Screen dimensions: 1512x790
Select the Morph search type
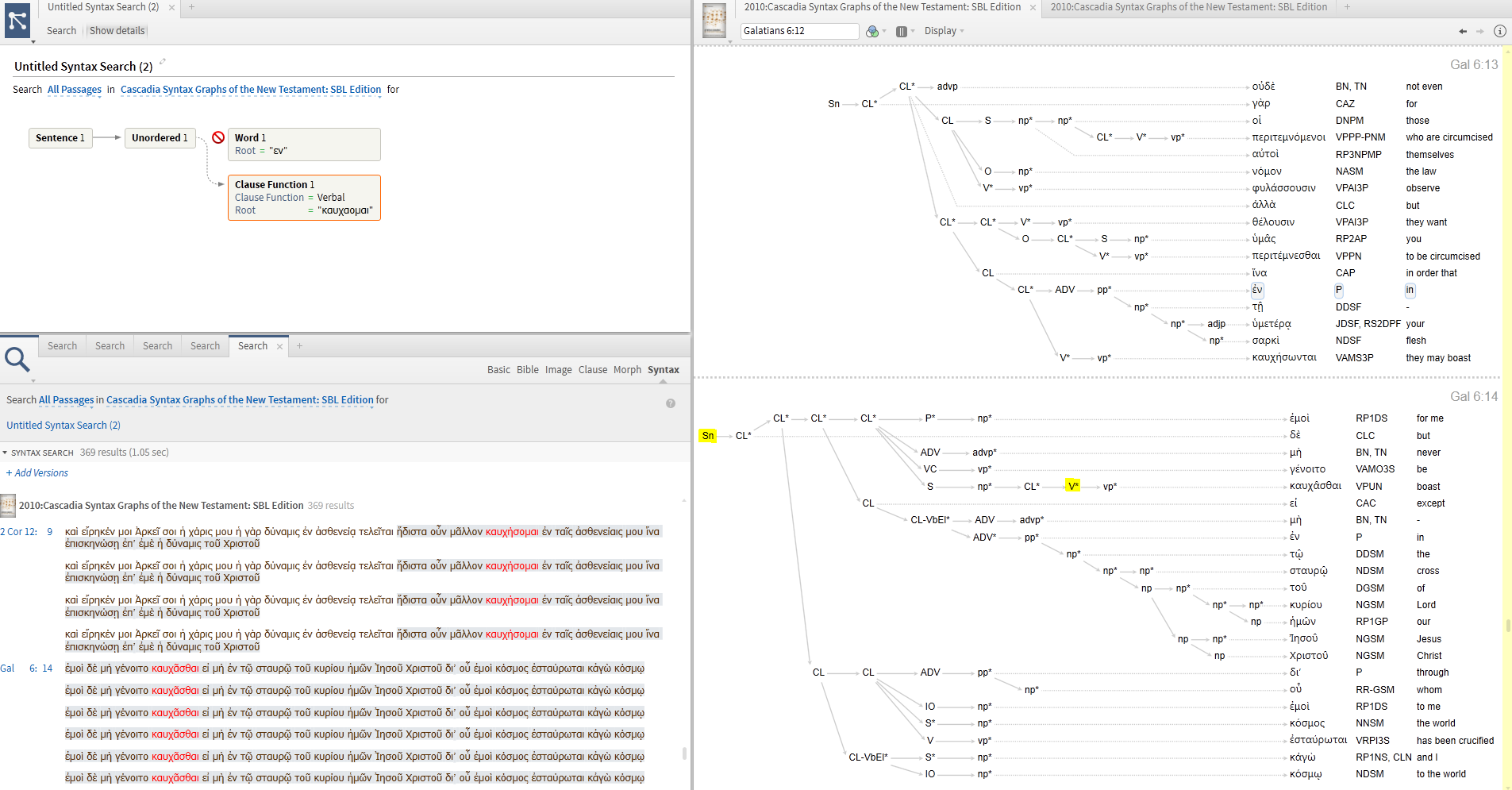click(627, 370)
